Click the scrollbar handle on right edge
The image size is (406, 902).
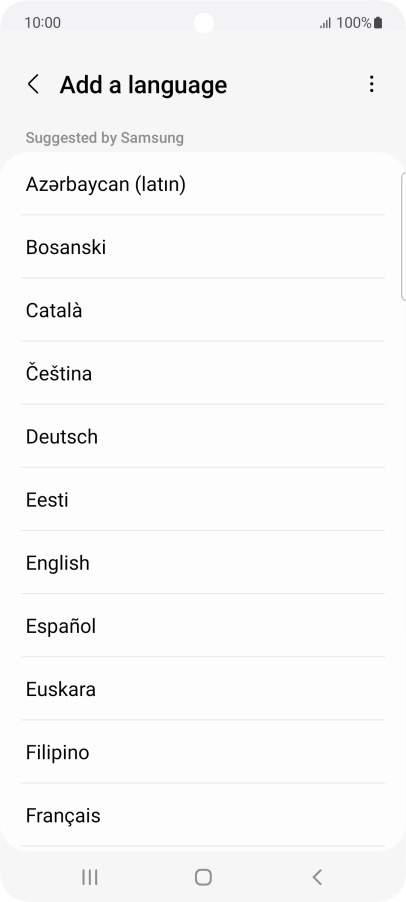click(403, 236)
